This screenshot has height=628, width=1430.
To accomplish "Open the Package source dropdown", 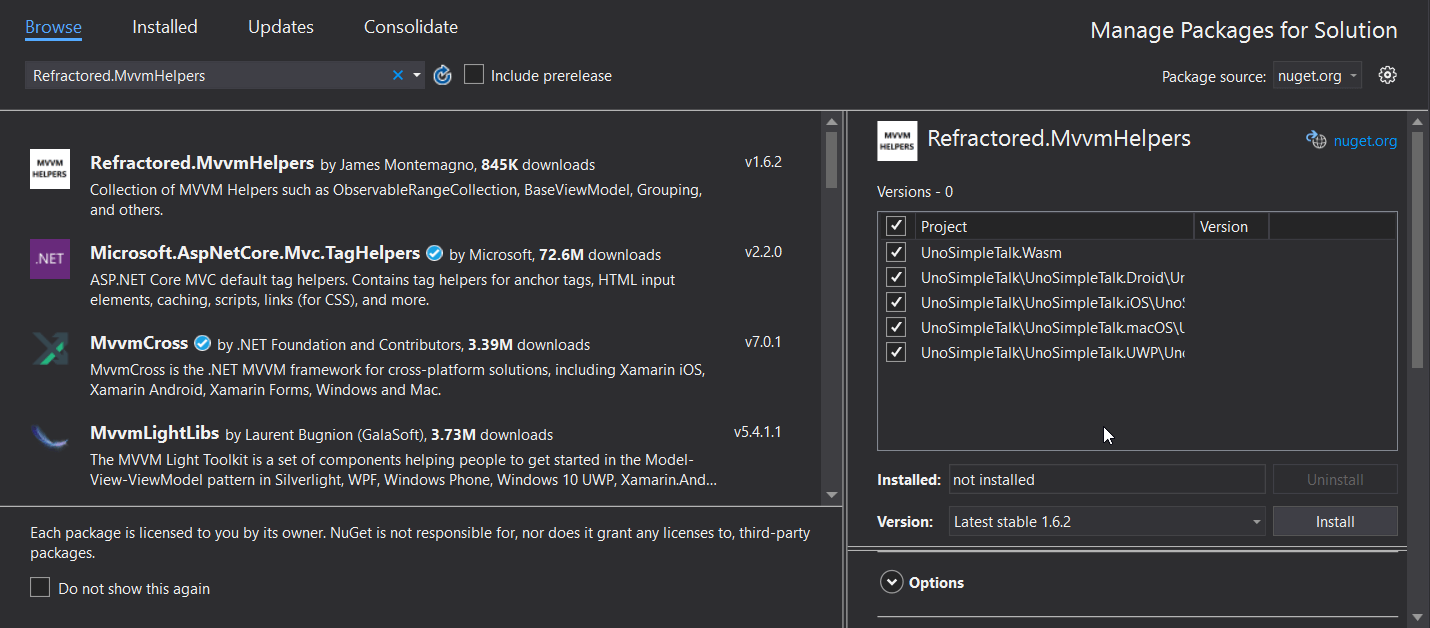I will coord(1317,76).
